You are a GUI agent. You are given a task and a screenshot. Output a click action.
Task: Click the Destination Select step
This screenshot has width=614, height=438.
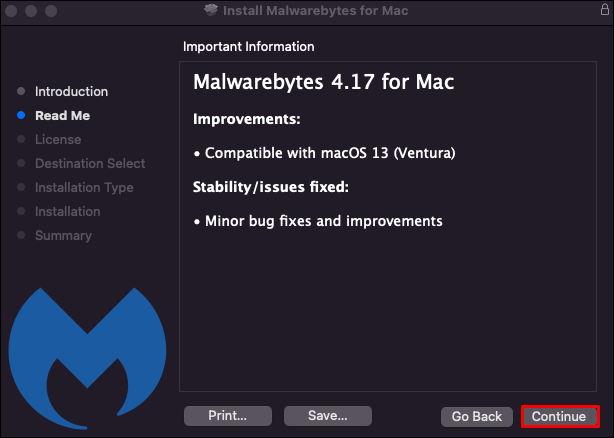pos(90,164)
